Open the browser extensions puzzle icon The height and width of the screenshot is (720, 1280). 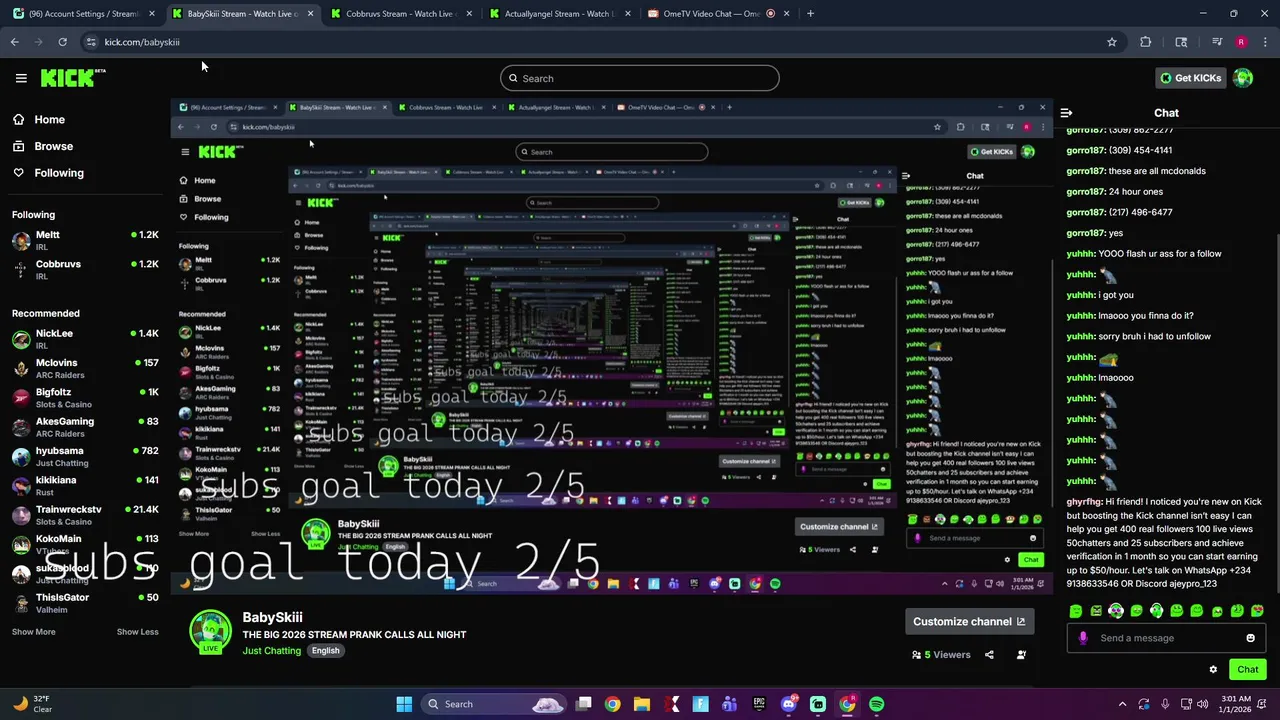1146,42
